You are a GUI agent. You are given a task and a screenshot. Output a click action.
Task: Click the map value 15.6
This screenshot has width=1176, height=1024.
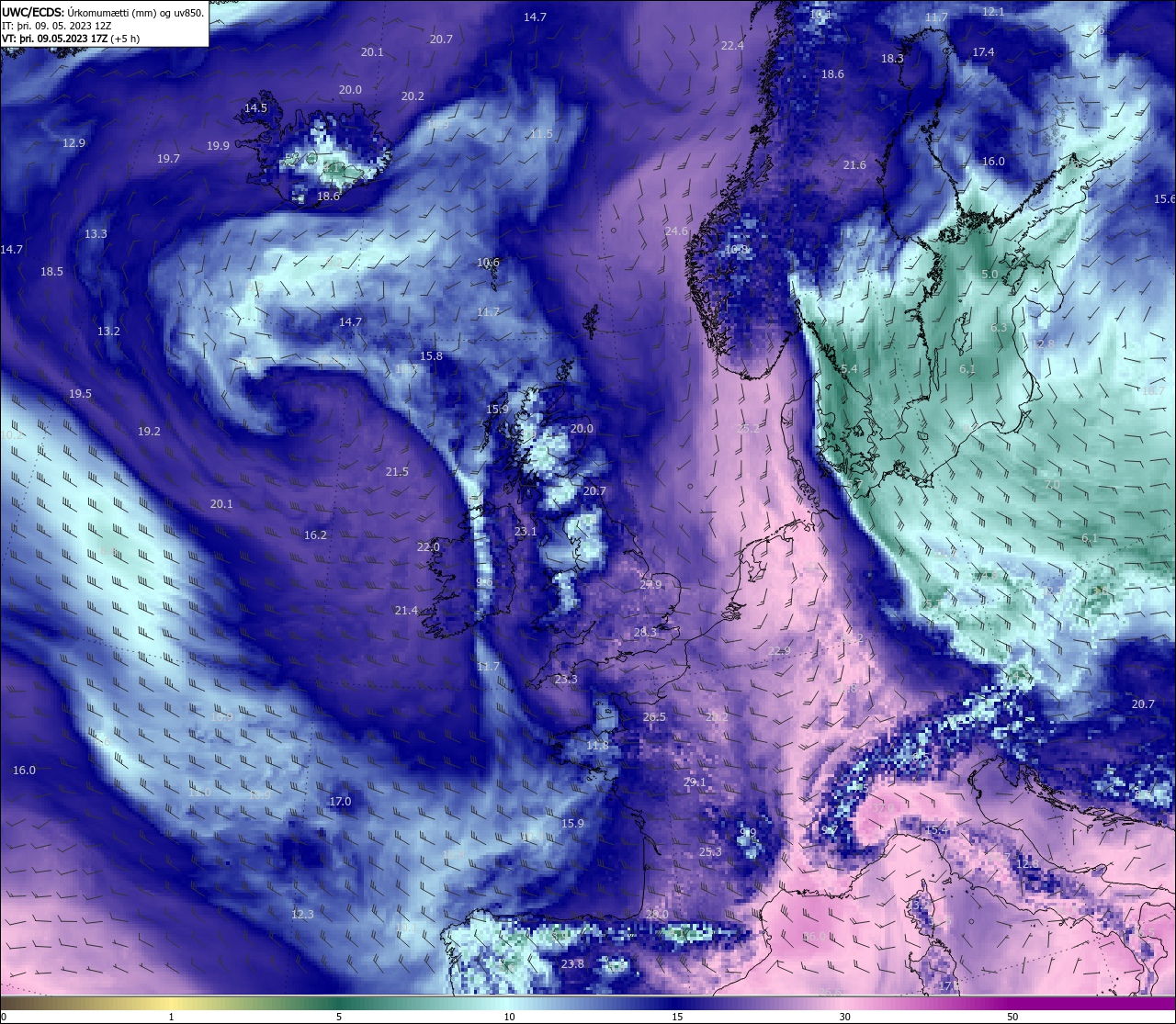coord(1164,199)
